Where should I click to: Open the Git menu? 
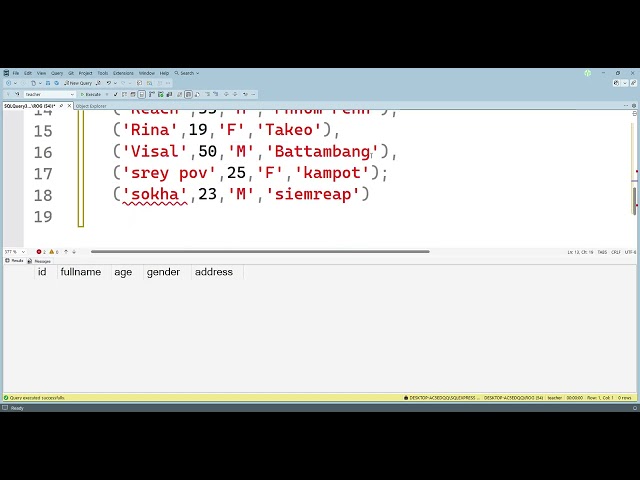click(71, 73)
